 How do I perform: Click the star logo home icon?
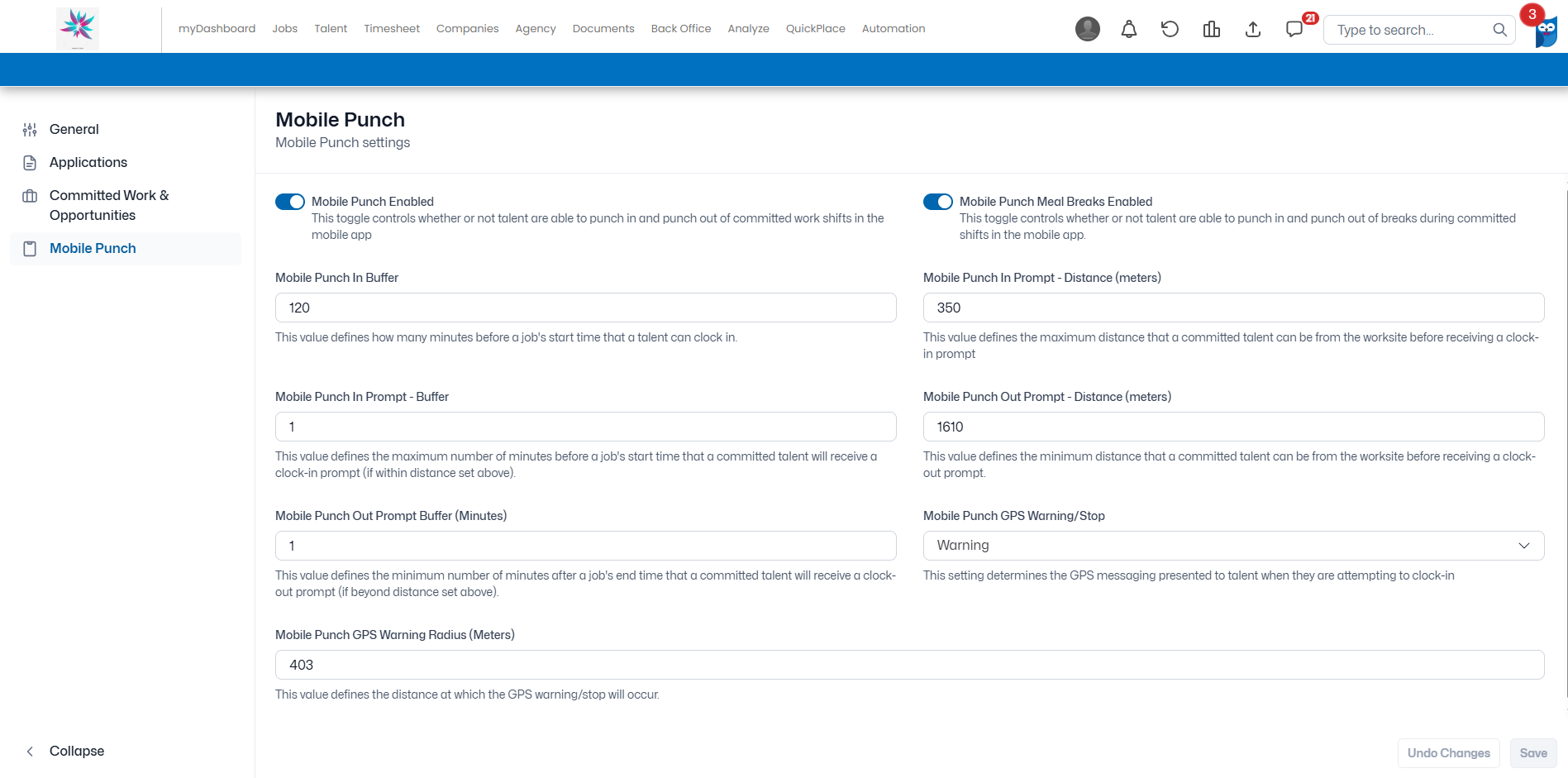click(x=78, y=28)
